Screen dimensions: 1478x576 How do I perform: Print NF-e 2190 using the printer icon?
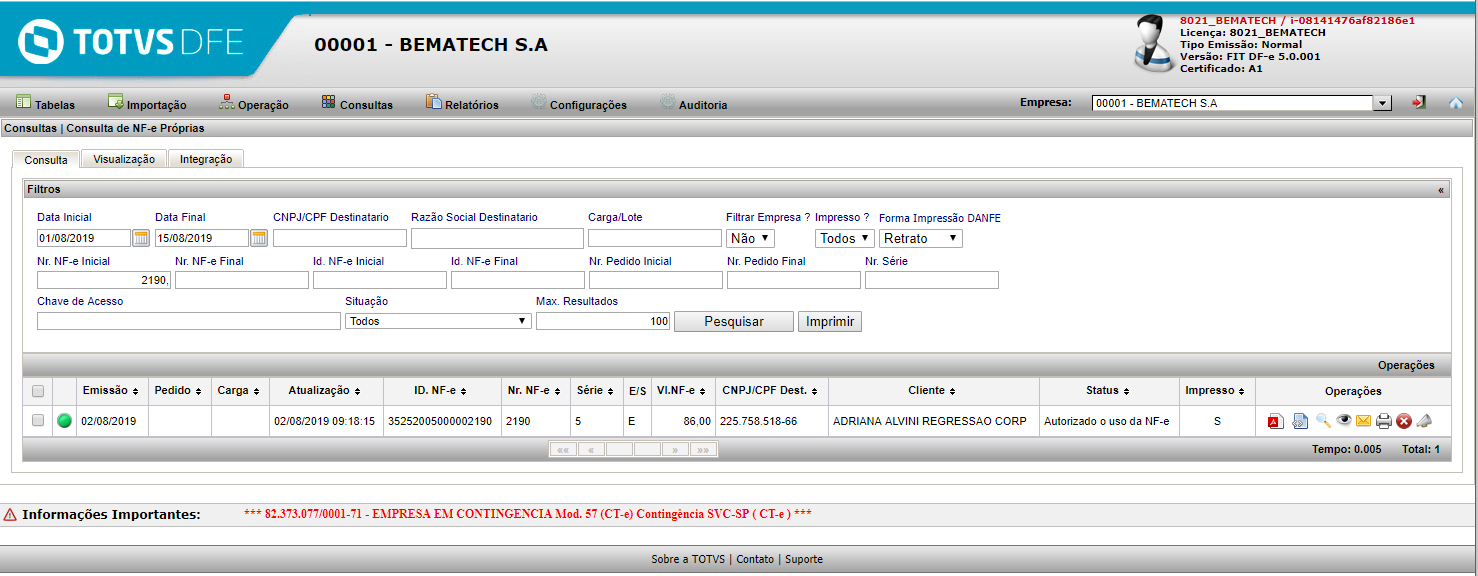click(x=1384, y=422)
